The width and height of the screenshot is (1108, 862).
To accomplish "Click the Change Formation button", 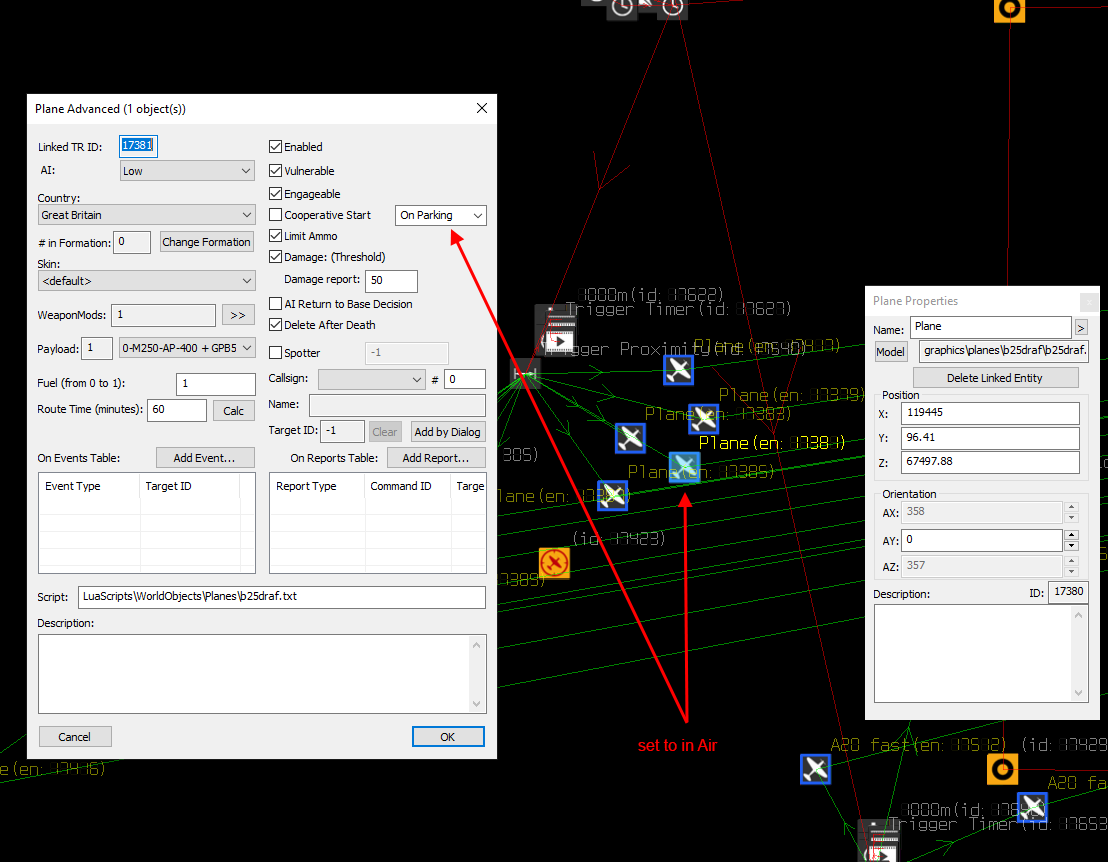I will pos(206,242).
